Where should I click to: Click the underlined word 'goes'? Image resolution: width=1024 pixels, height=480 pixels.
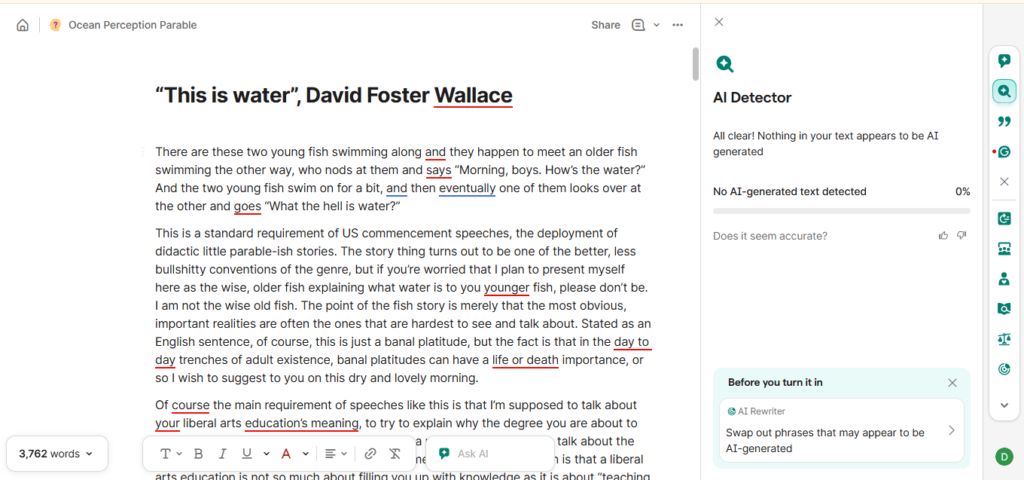[248, 206]
